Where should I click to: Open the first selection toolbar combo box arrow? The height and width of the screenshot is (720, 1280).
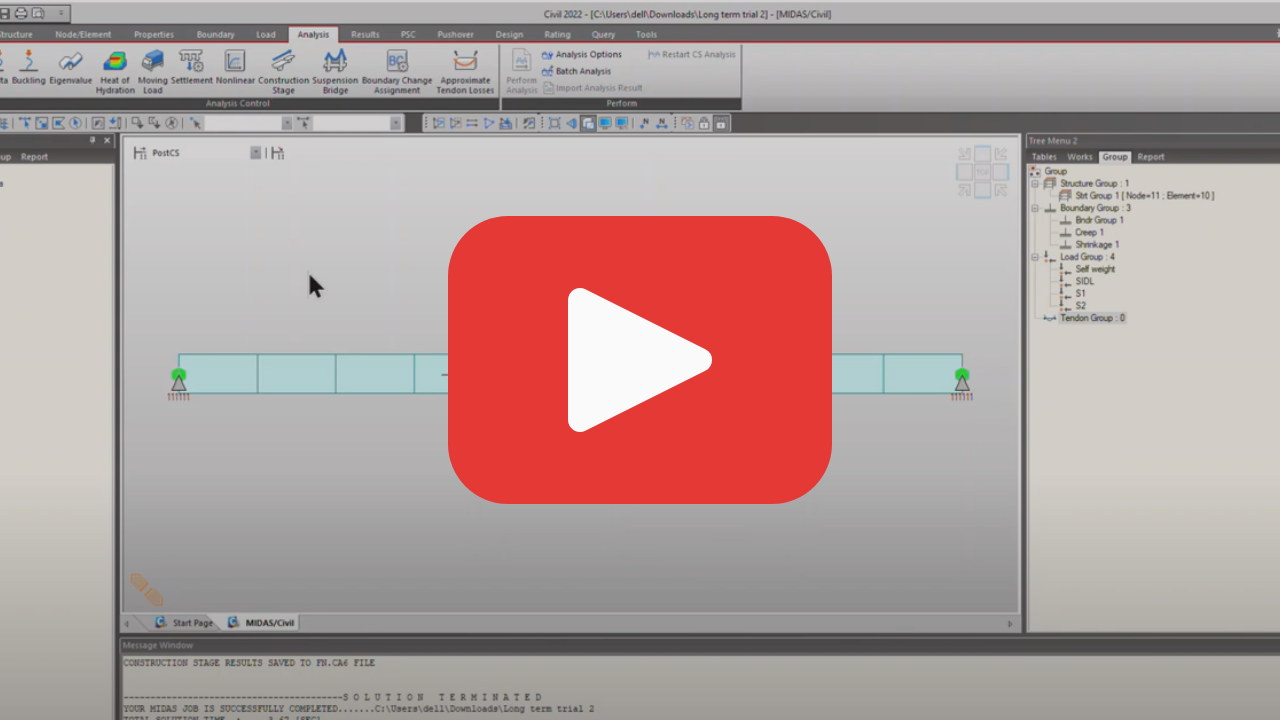[287, 123]
